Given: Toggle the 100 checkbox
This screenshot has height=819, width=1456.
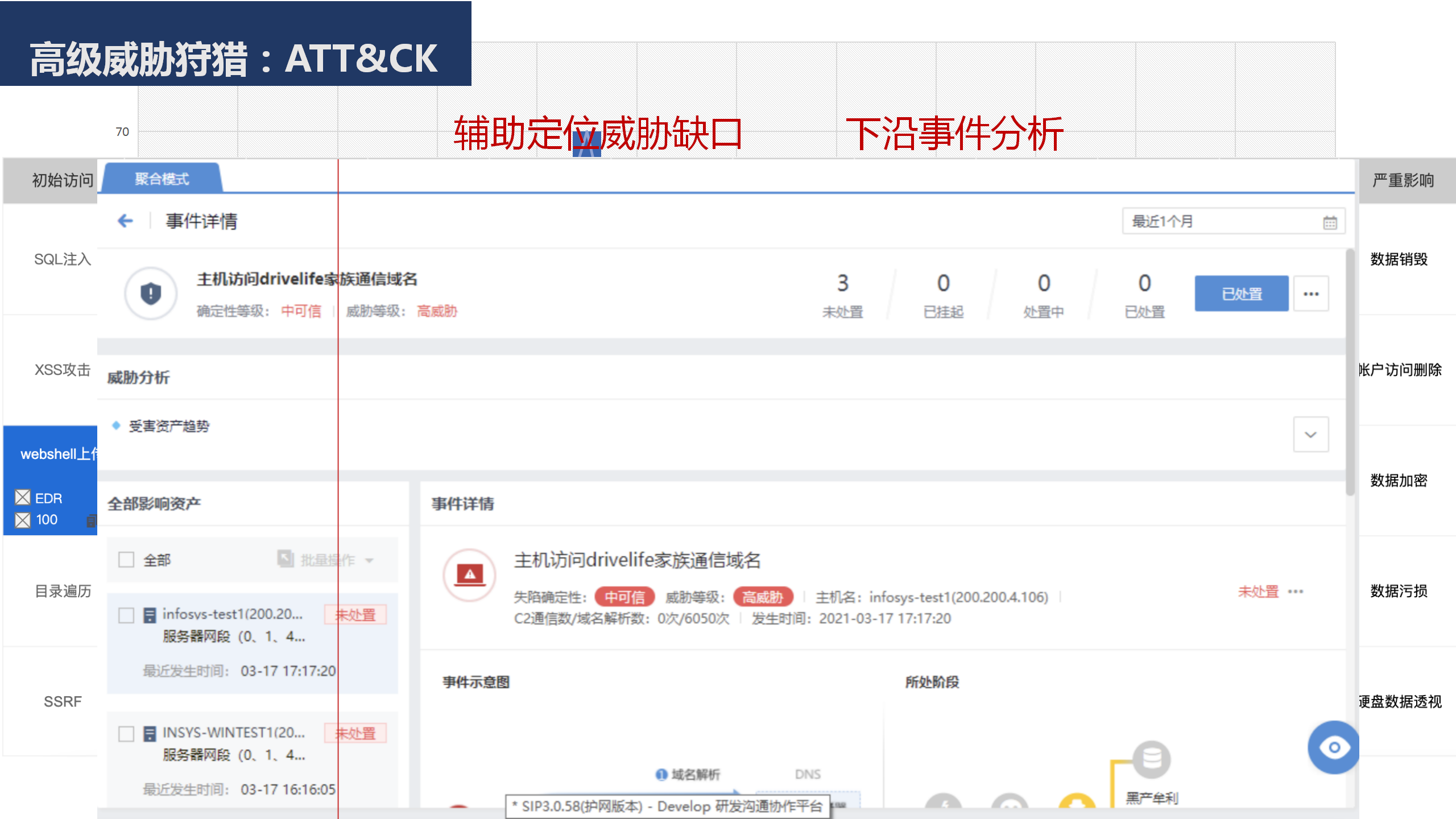Looking at the screenshot, I should (x=23, y=520).
